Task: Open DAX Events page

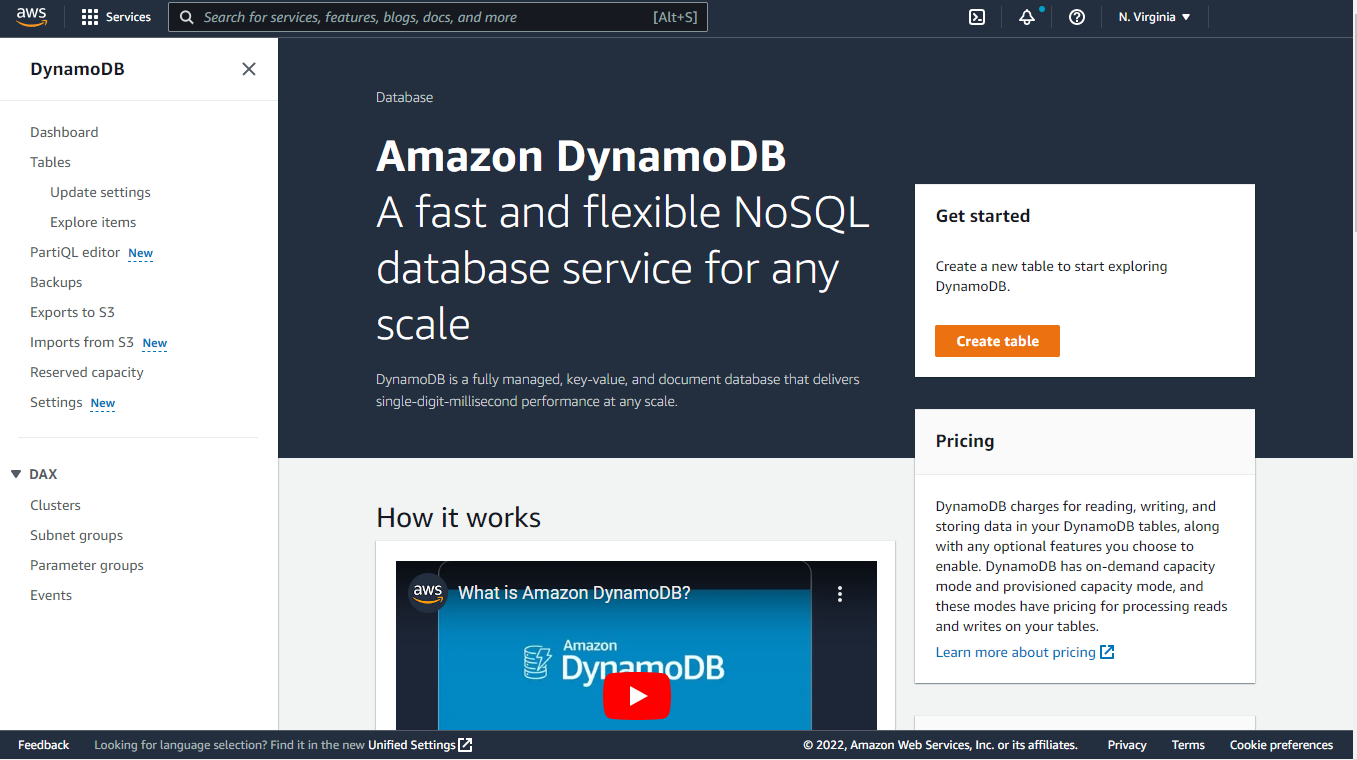Action: (51, 595)
